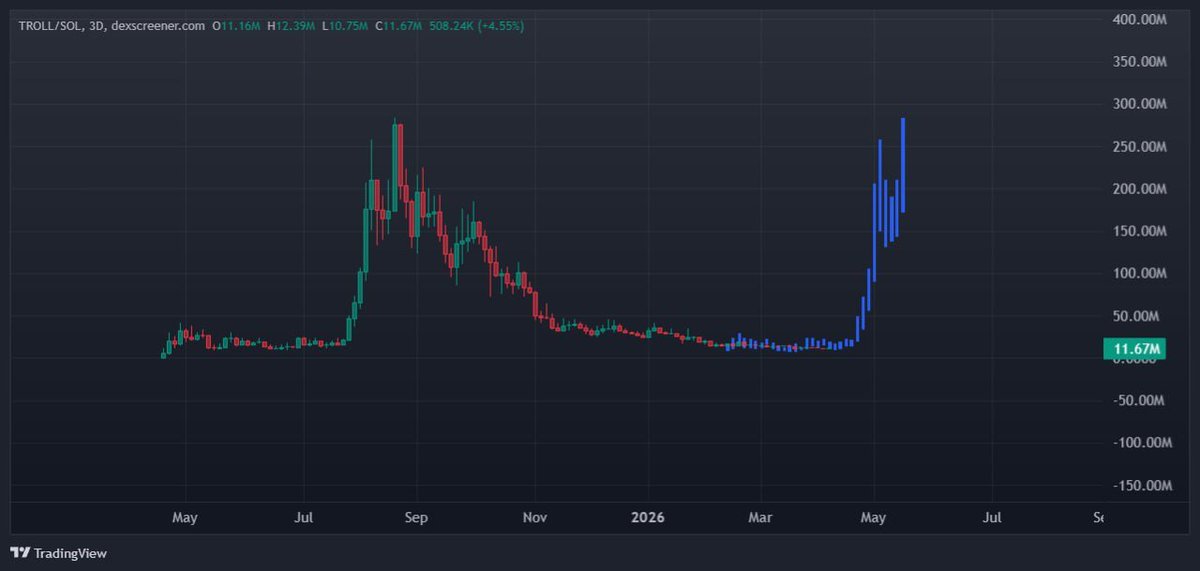This screenshot has width=1200, height=571.
Task: Click the 2026 label on time axis
Action: (x=647, y=518)
